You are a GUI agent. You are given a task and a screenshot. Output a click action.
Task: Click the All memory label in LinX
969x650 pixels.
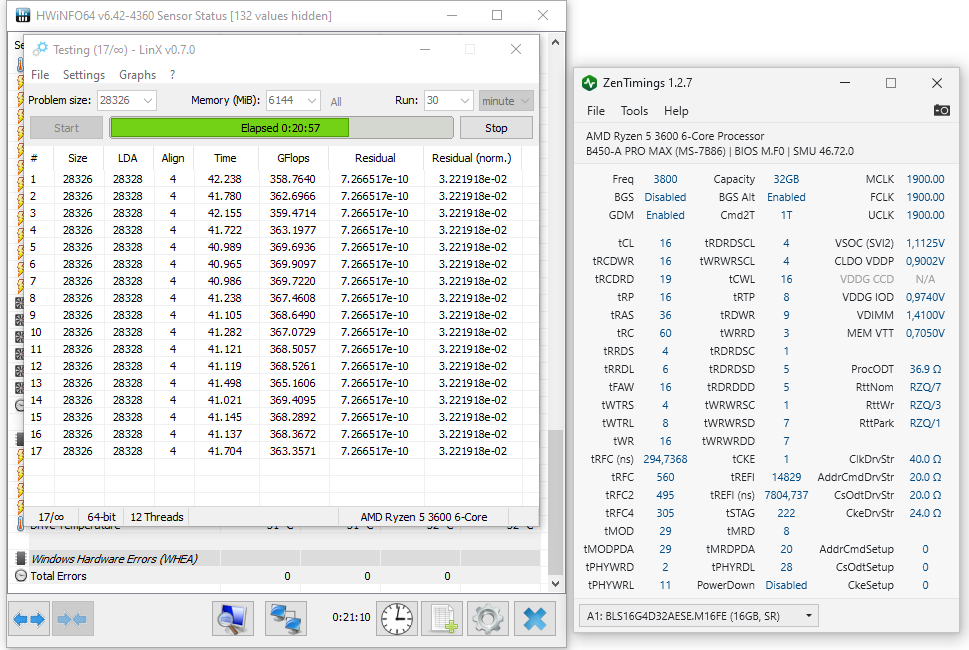[x=336, y=102]
